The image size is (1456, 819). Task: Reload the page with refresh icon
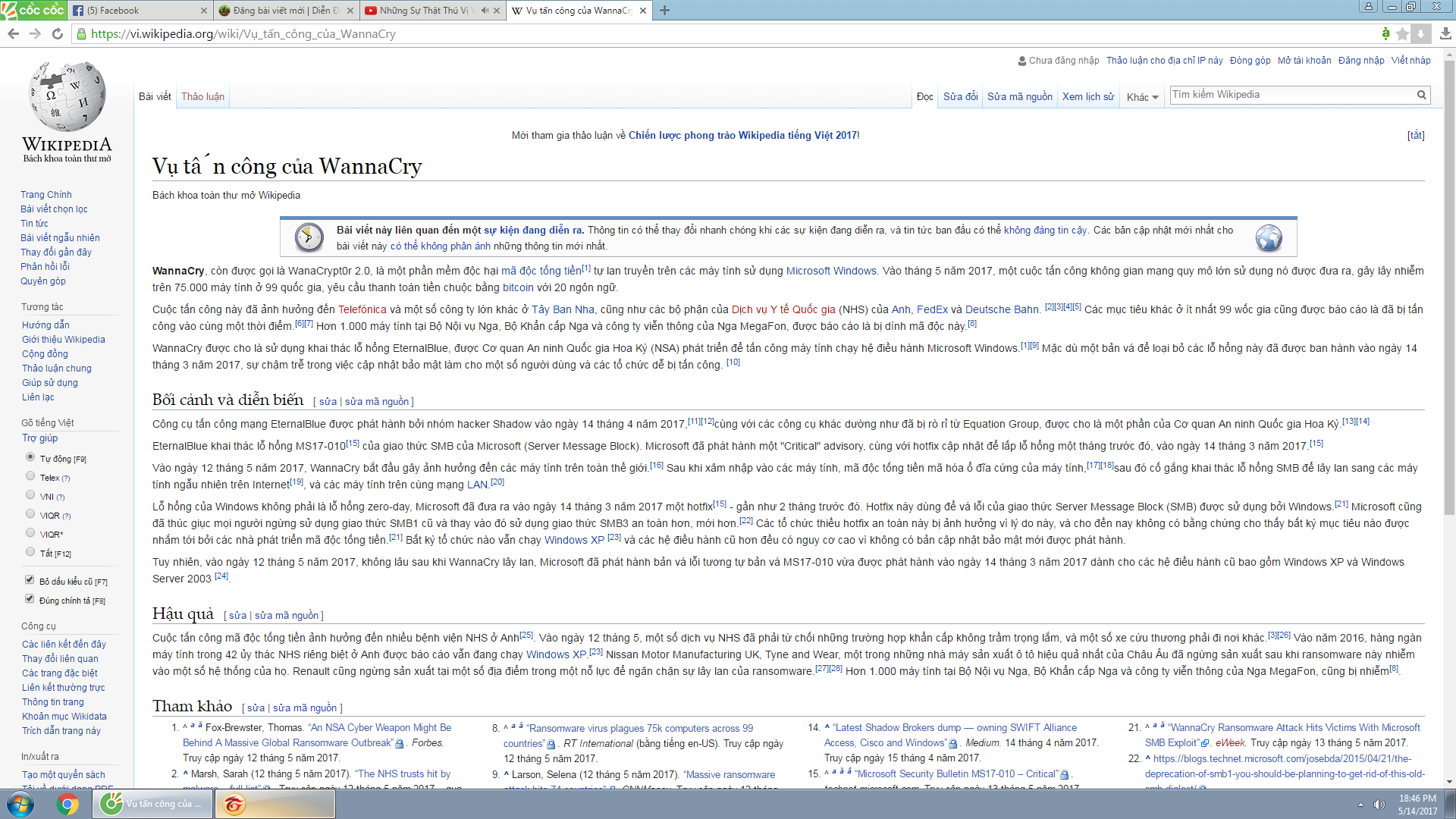(x=58, y=34)
